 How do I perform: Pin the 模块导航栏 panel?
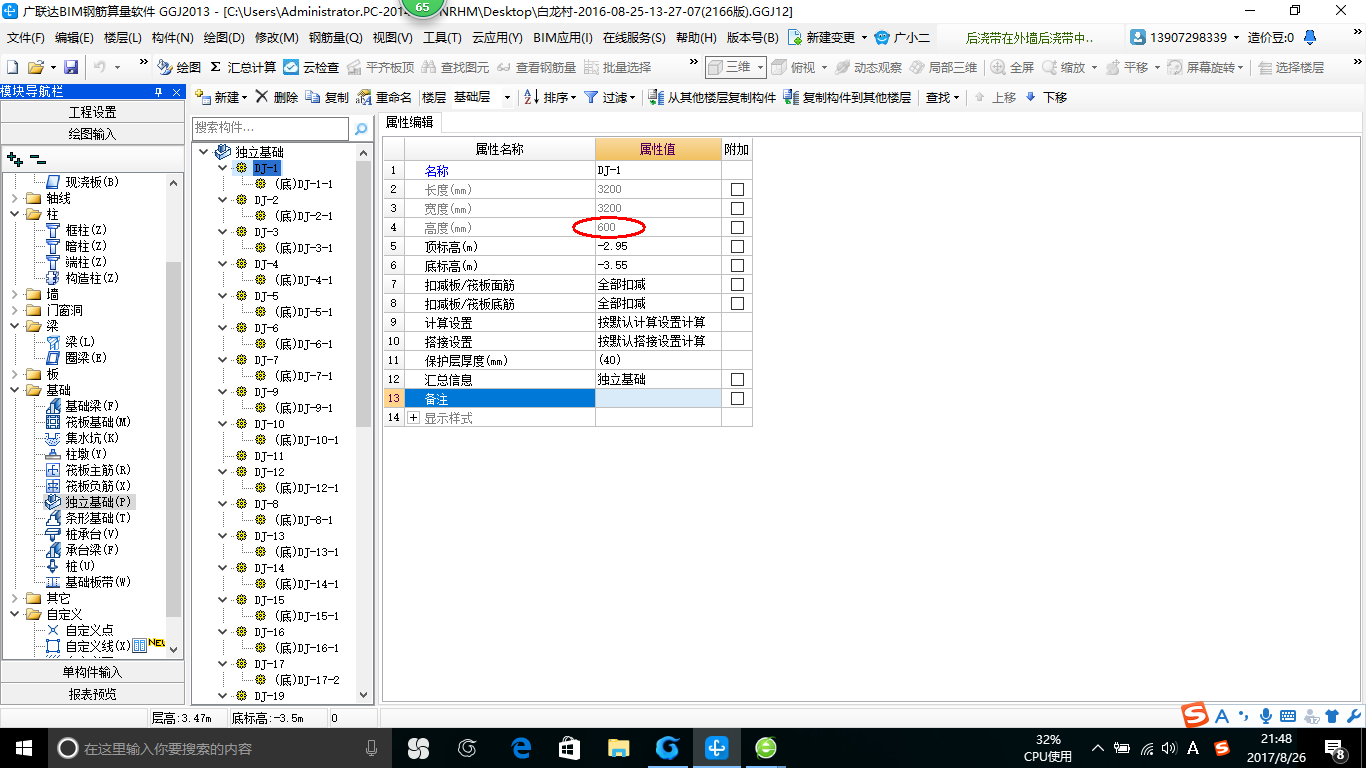[158, 92]
